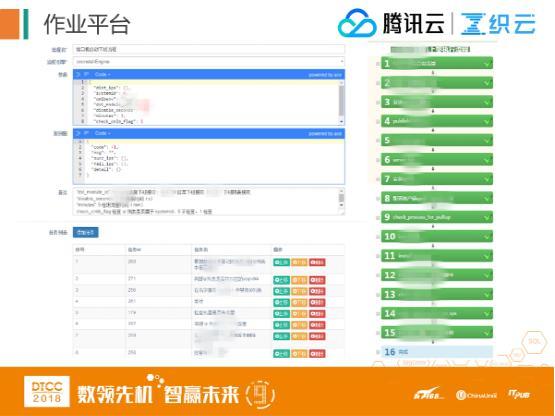
Task: Open the 'powered by ace' link in the first editor
Action: [325, 75]
